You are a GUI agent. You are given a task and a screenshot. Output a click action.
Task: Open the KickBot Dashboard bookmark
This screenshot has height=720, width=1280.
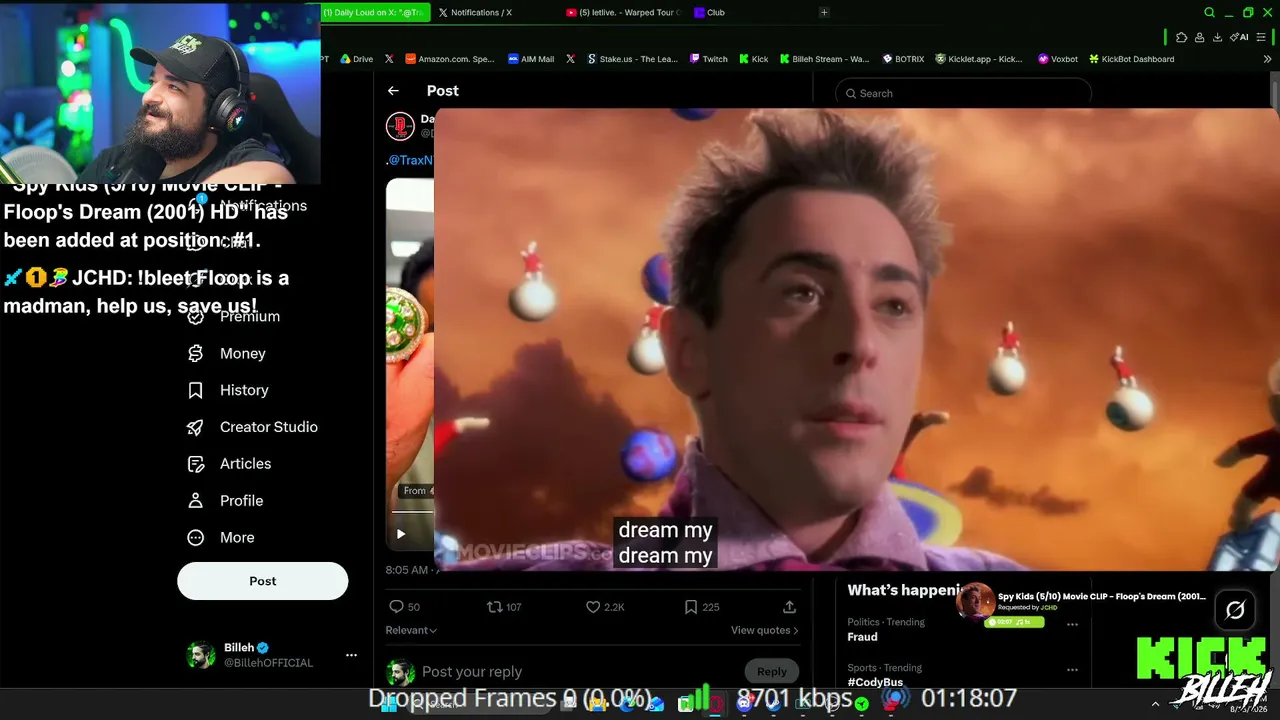(1132, 59)
